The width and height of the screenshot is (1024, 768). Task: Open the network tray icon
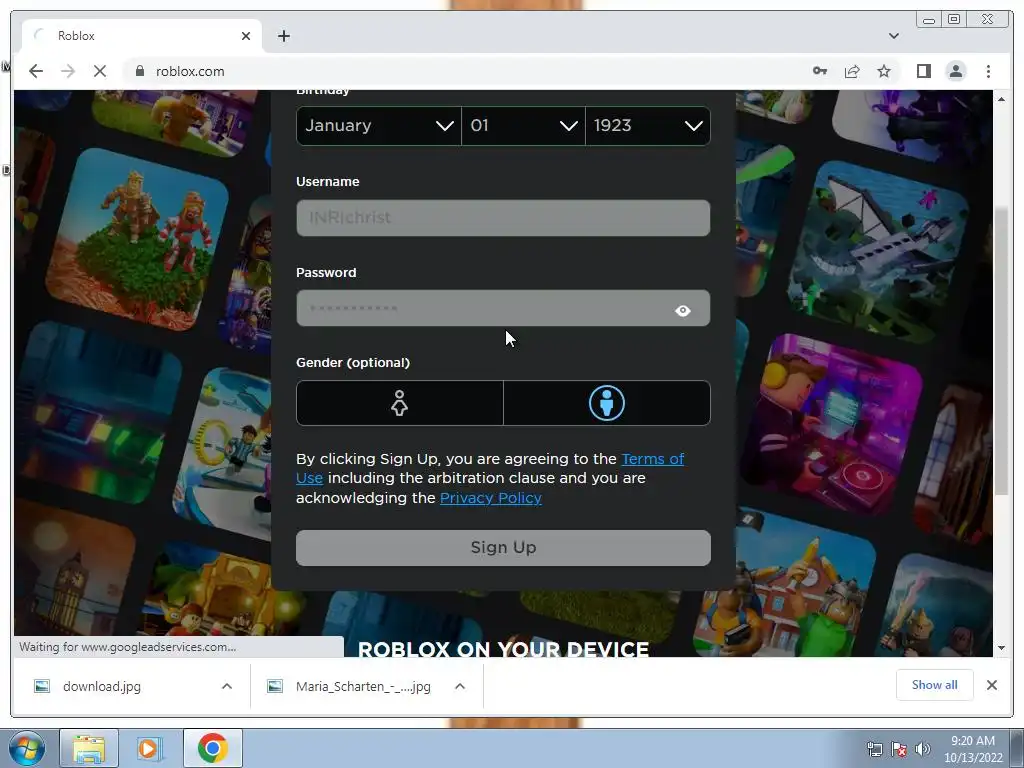click(874, 749)
